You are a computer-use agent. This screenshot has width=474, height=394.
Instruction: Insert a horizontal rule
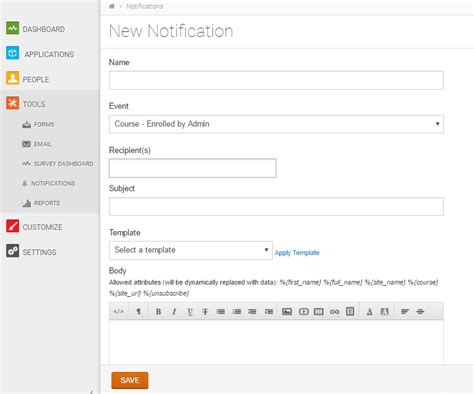[420, 312]
